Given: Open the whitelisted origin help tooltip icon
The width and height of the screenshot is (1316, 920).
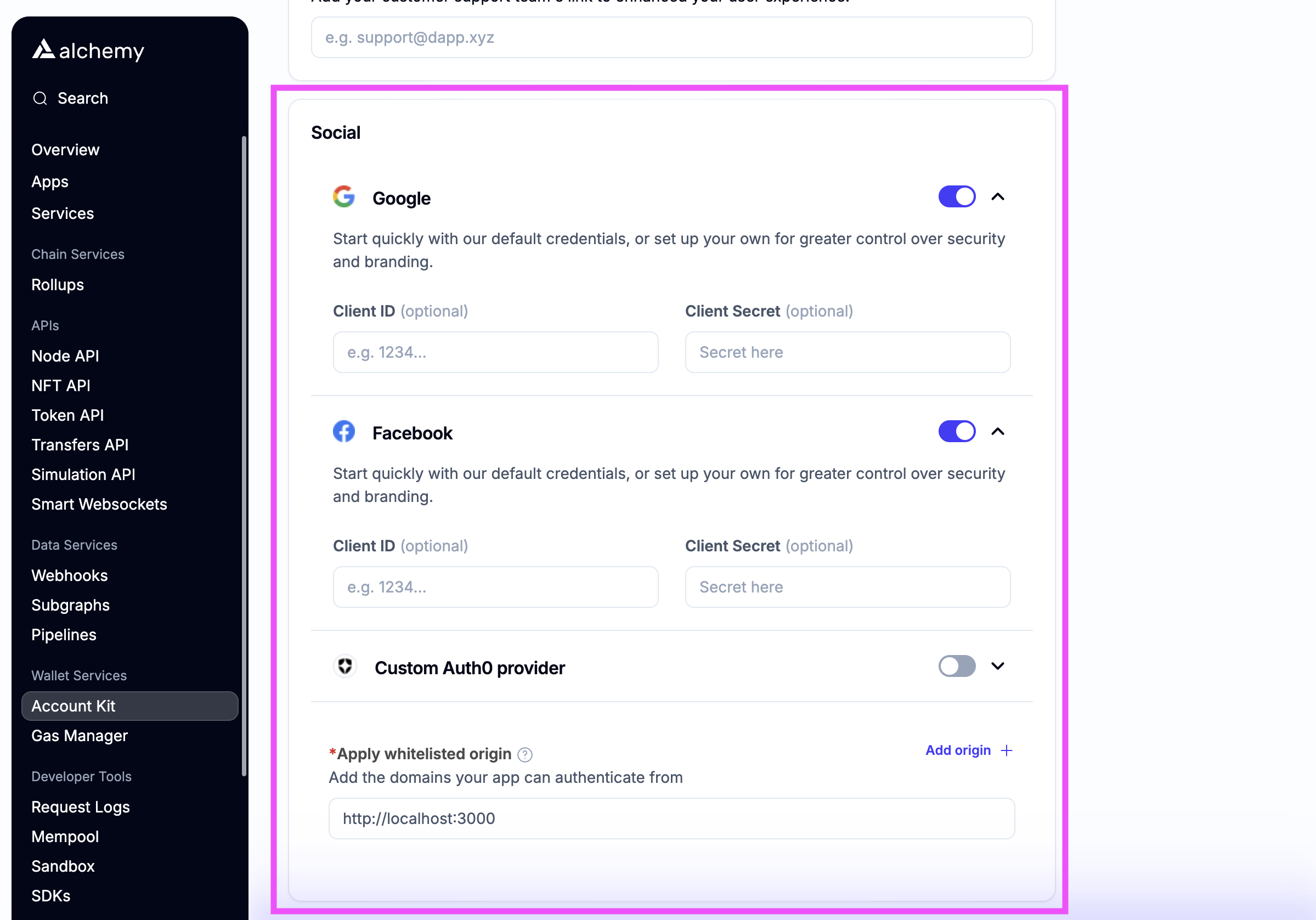Looking at the screenshot, I should coord(524,755).
